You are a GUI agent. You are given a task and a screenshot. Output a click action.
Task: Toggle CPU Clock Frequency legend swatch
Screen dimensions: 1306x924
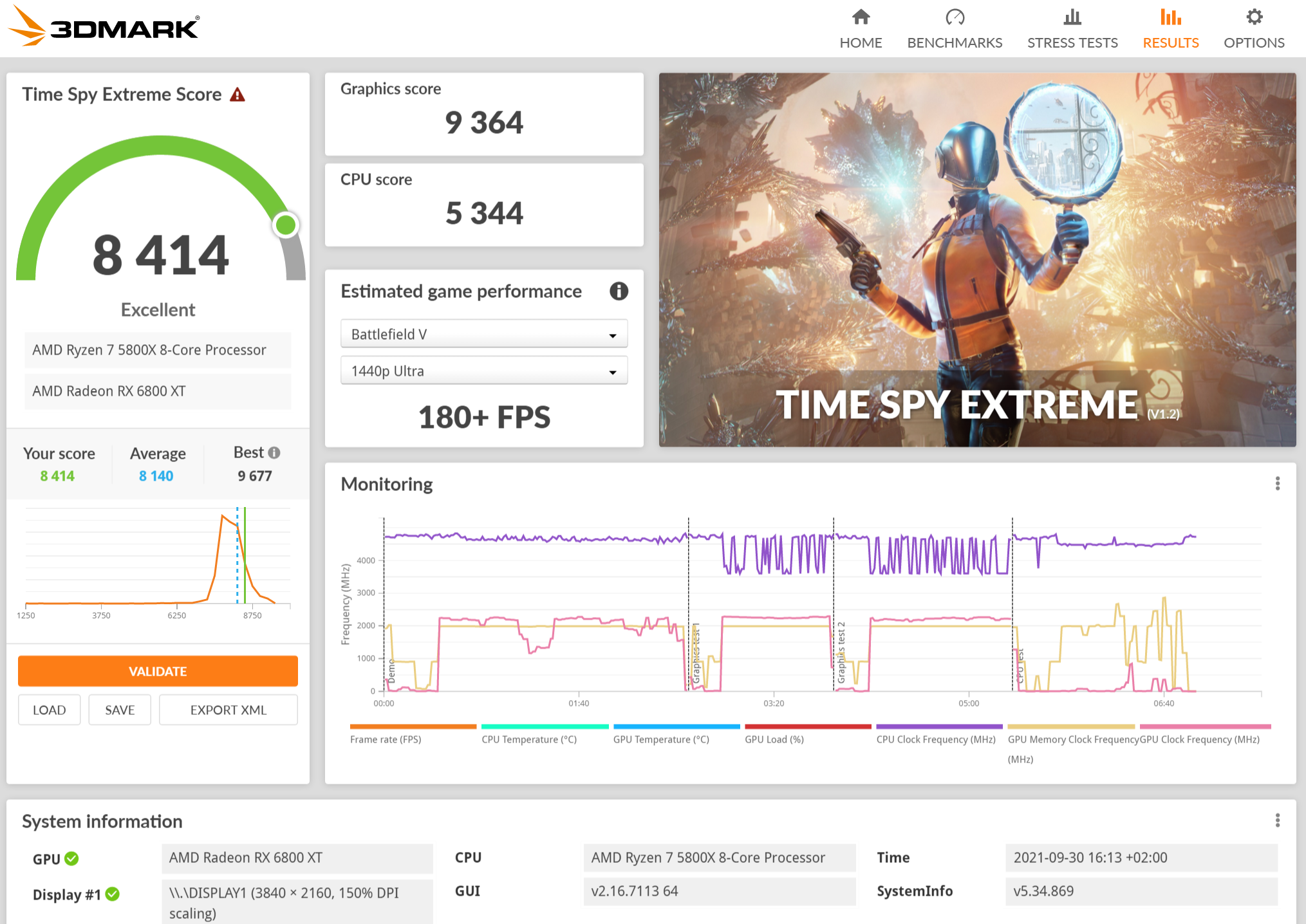pos(939,726)
